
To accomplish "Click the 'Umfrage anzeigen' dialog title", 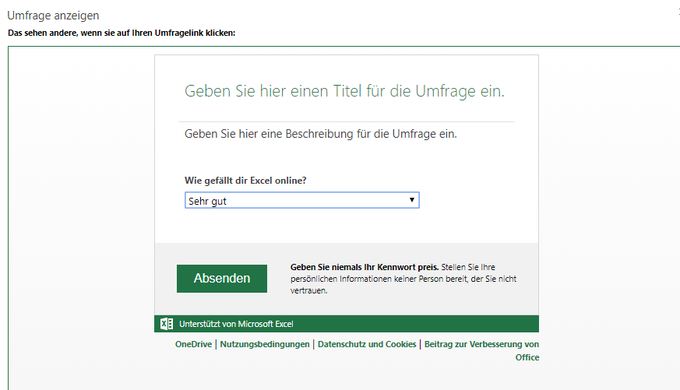I will tap(53, 15).
